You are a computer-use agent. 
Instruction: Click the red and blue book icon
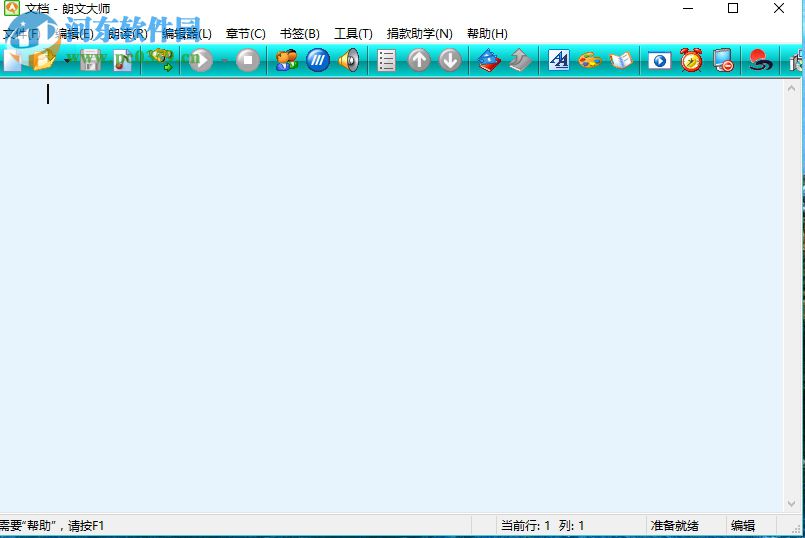(489, 61)
